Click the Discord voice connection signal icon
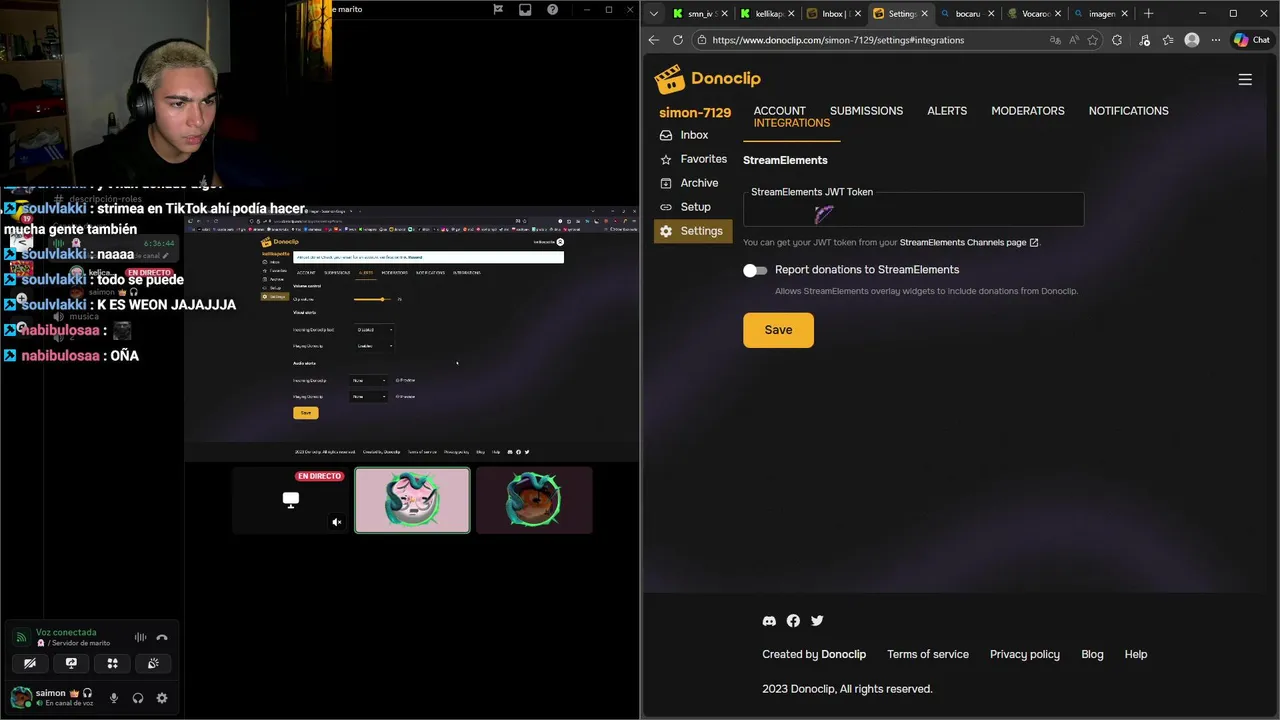This screenshot has height=720, width=1280. (x=21, y=638)
